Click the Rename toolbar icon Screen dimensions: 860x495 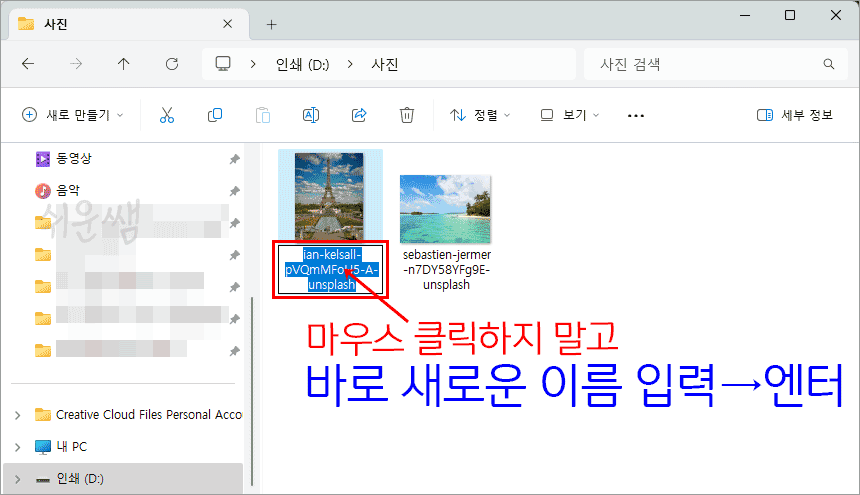(x=310, y=115)
